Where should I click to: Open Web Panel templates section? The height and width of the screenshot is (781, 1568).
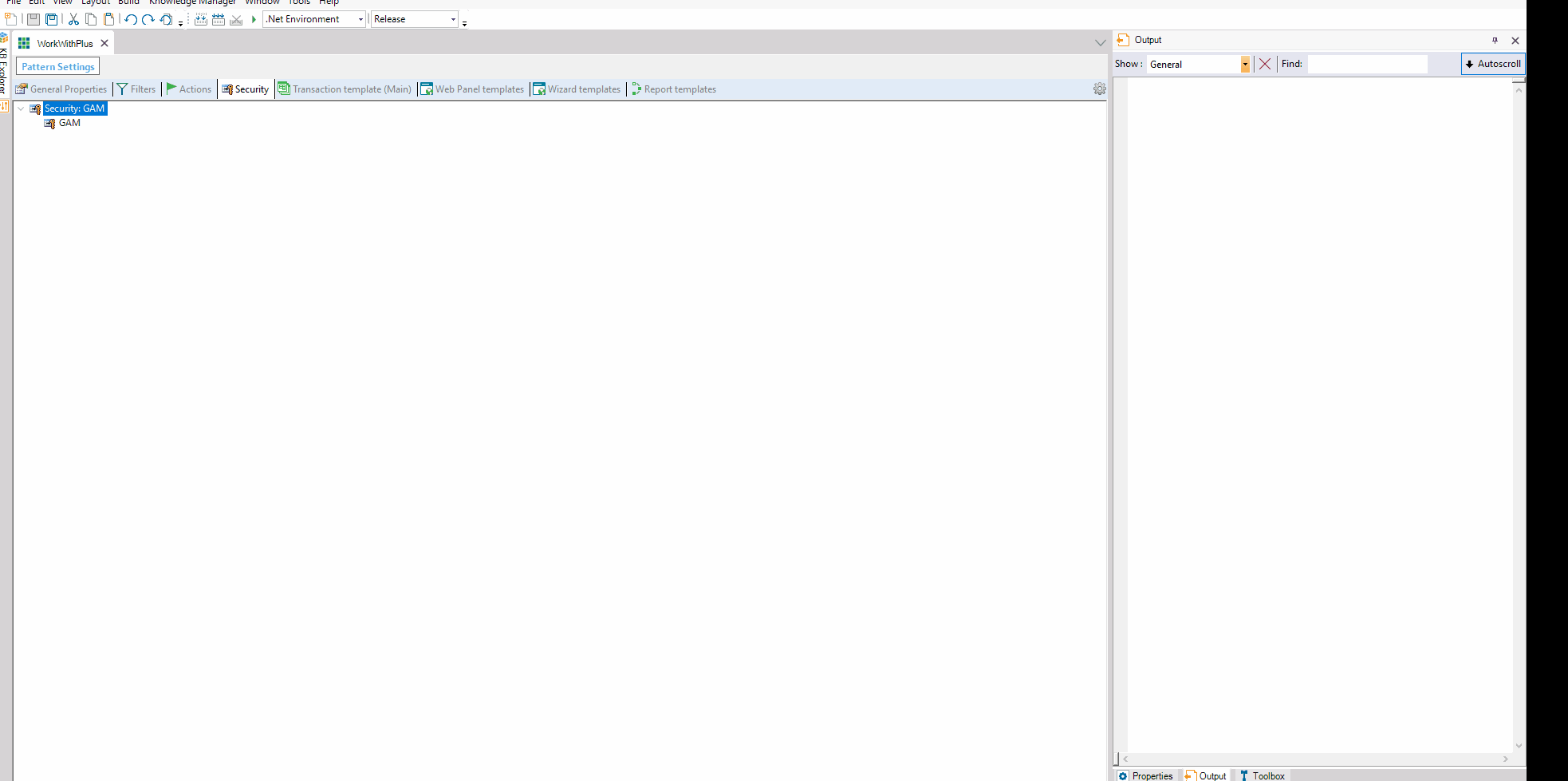click(x=472, y=89)
